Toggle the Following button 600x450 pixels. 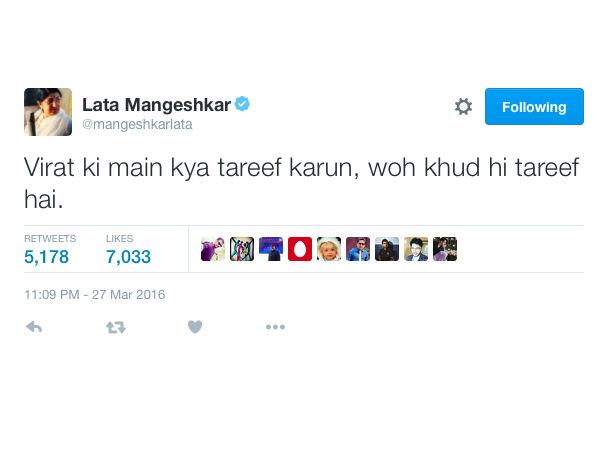pyautogui.click(x=534, y=106)
